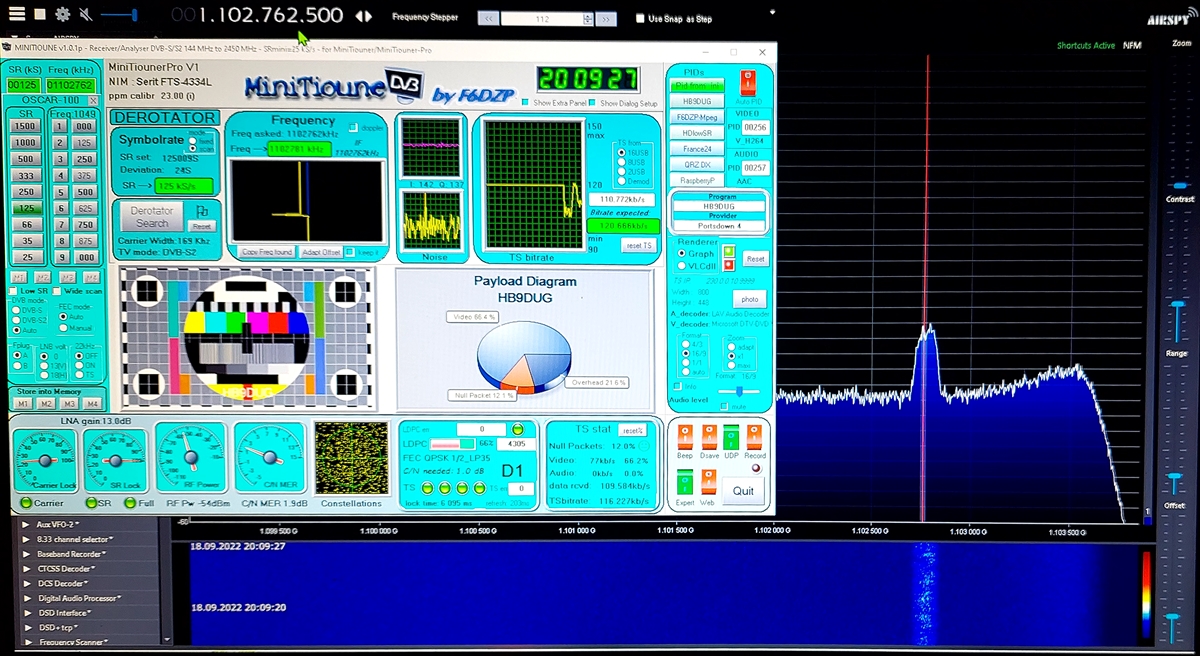Image resolution: width=1200 pixels, height=656 pixels.
Task: Open the SDR# settings gear
Action: coord(62,15)
